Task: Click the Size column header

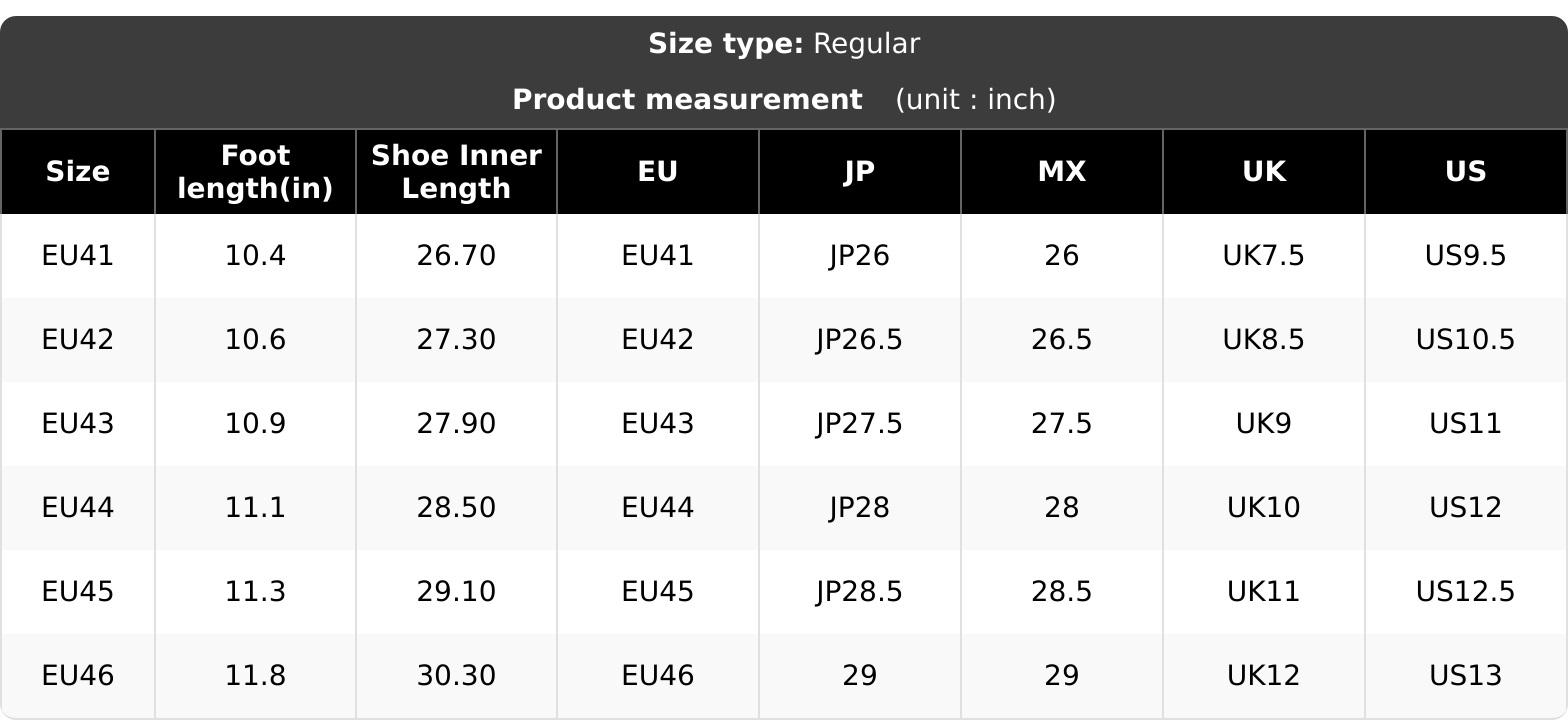Action: (78, 172)
